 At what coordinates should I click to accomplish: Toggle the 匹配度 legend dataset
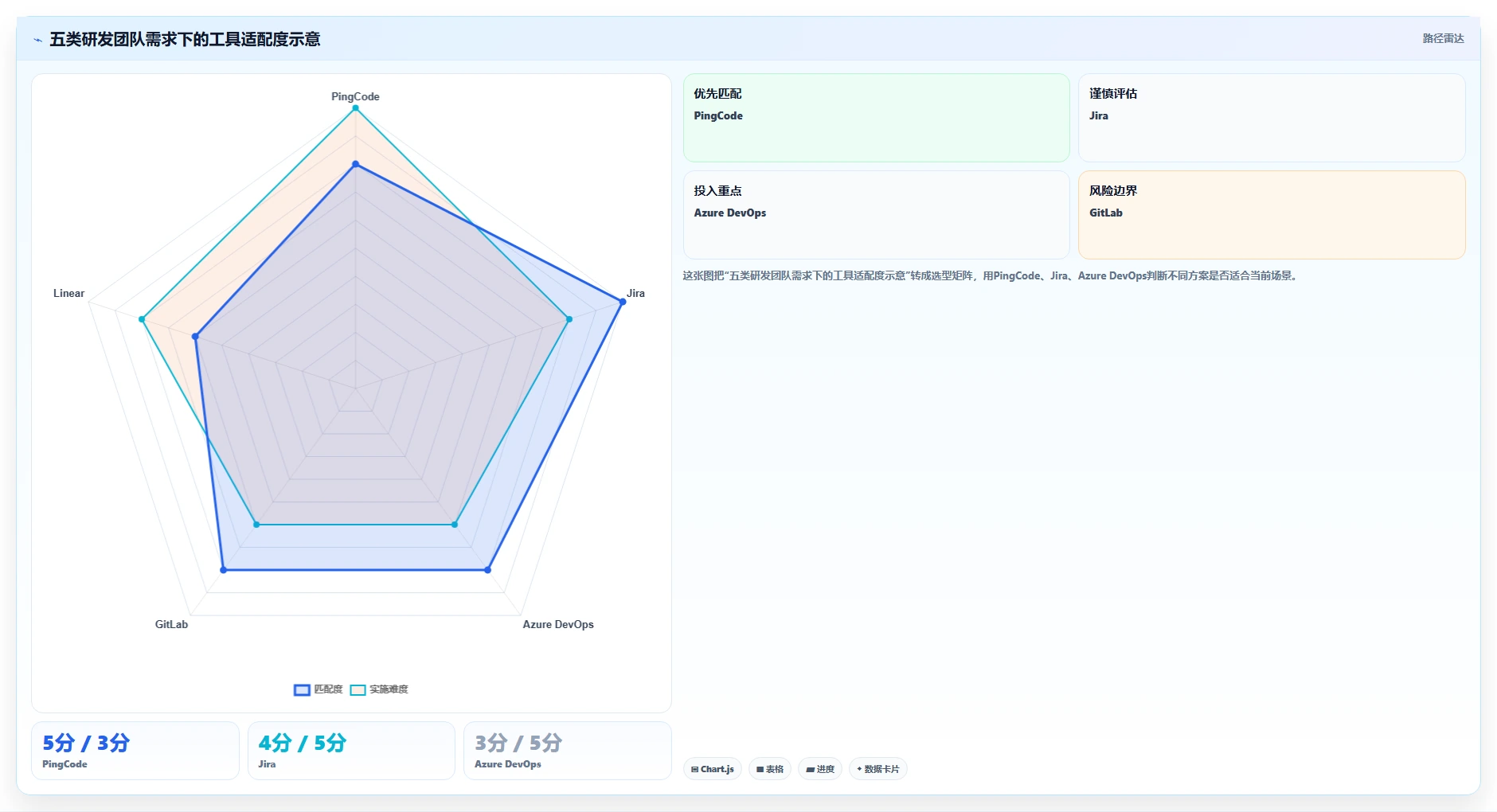[x=319, y=689]
